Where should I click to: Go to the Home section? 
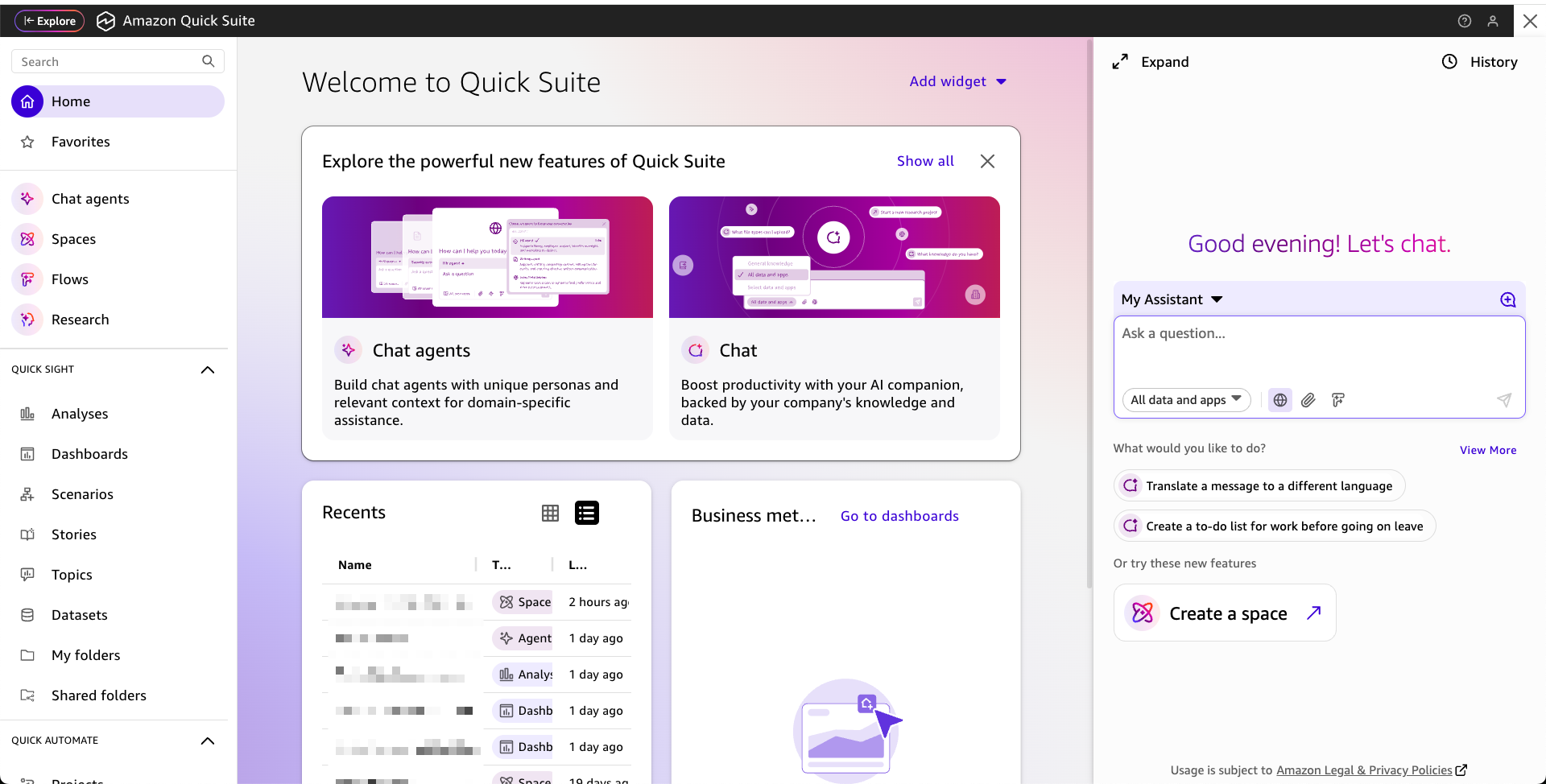pos(71,101)
